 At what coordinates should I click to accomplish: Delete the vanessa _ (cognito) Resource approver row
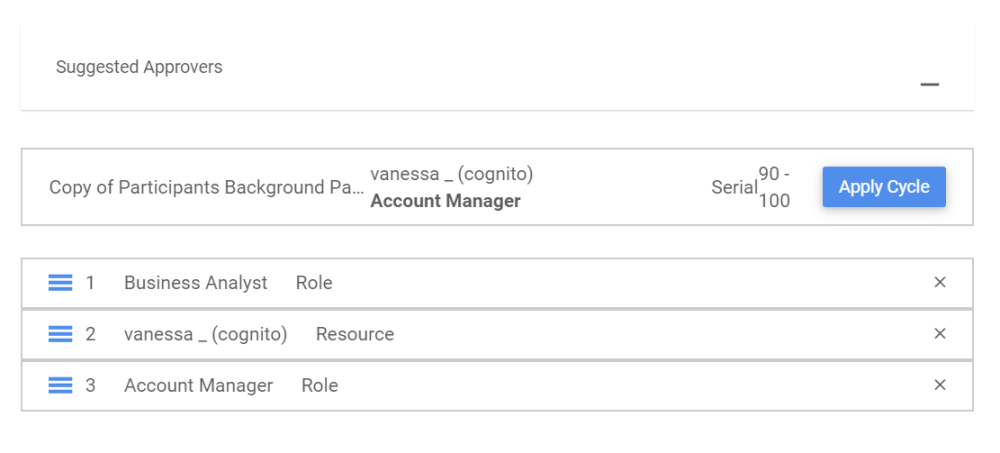tap(940, 334)
